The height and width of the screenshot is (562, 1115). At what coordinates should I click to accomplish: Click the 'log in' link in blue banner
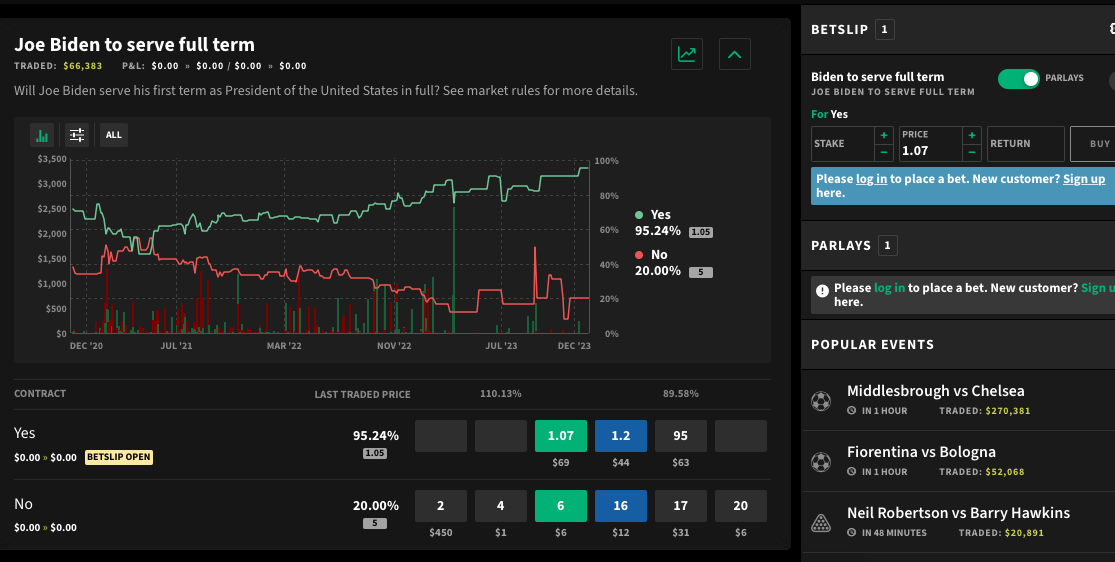[x=871, y=179]
